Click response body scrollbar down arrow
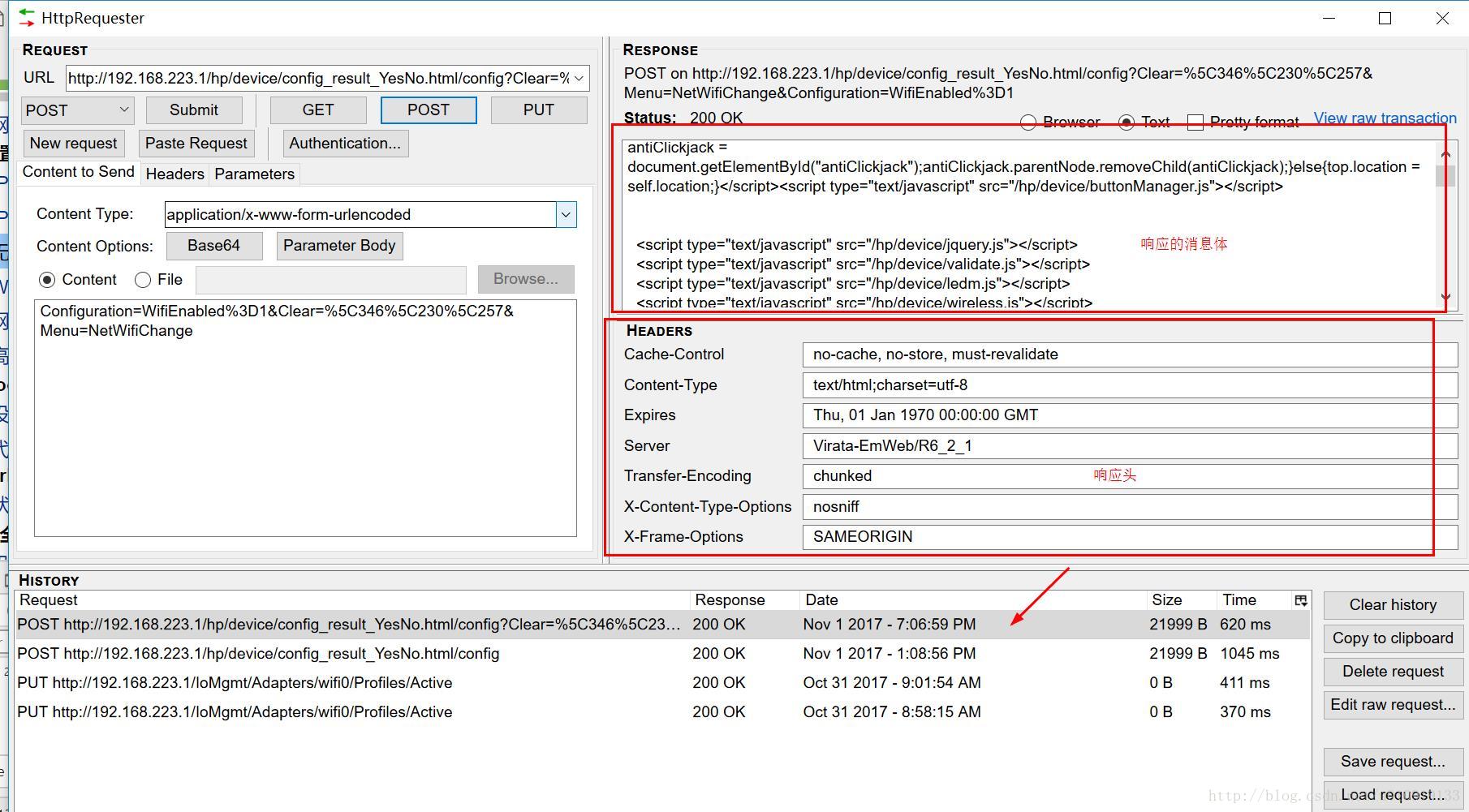1469x812 pixels. [1445, 298]
